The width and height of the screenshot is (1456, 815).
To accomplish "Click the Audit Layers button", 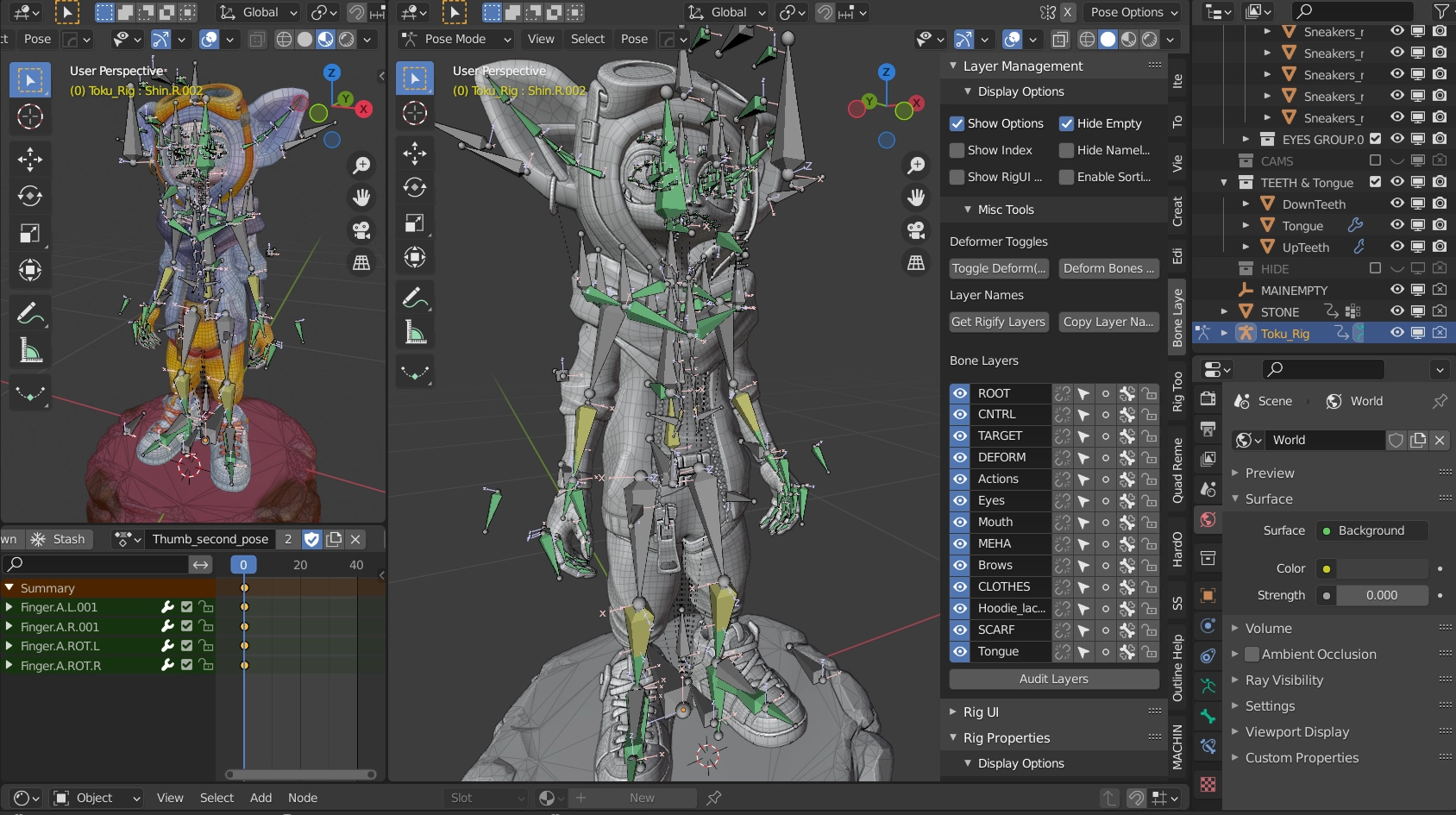I will (1053, 680).
